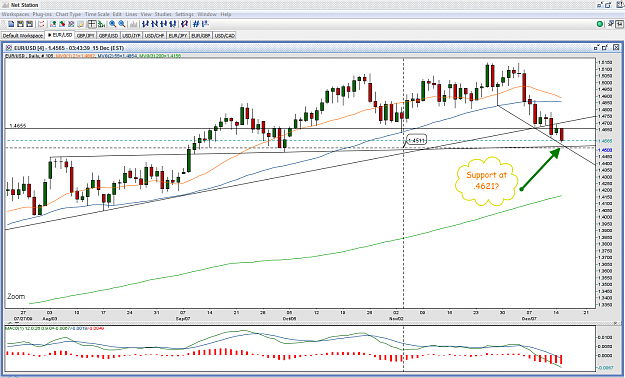Switch to the Default Workspace tab
Screen dimensions: 625x378
(23, 35)
